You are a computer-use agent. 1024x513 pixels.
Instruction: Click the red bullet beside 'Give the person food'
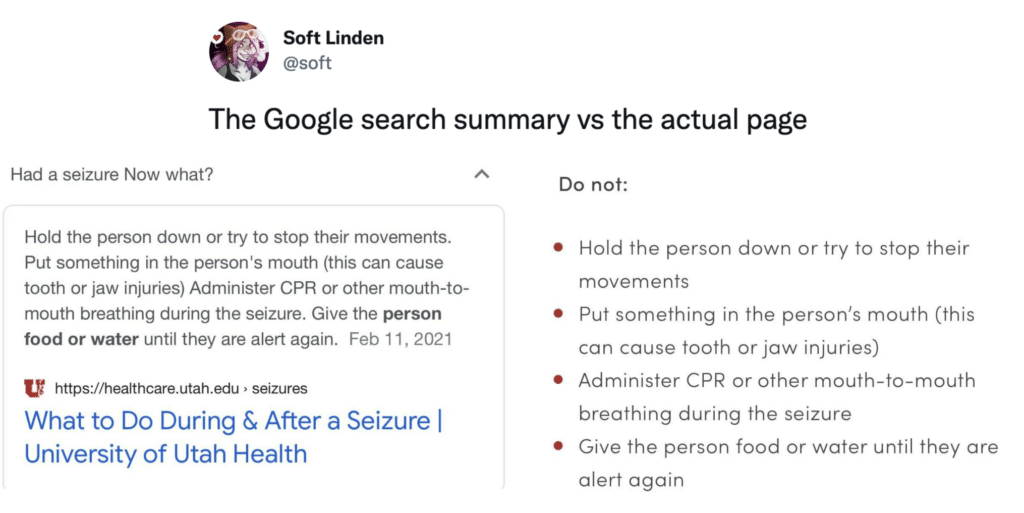(558, 446)
